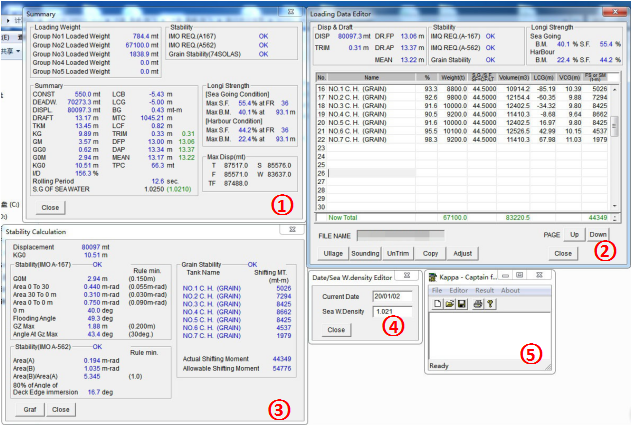Open the File menu in Kappa window
632x426 pixels.
(x=437, y=291)
